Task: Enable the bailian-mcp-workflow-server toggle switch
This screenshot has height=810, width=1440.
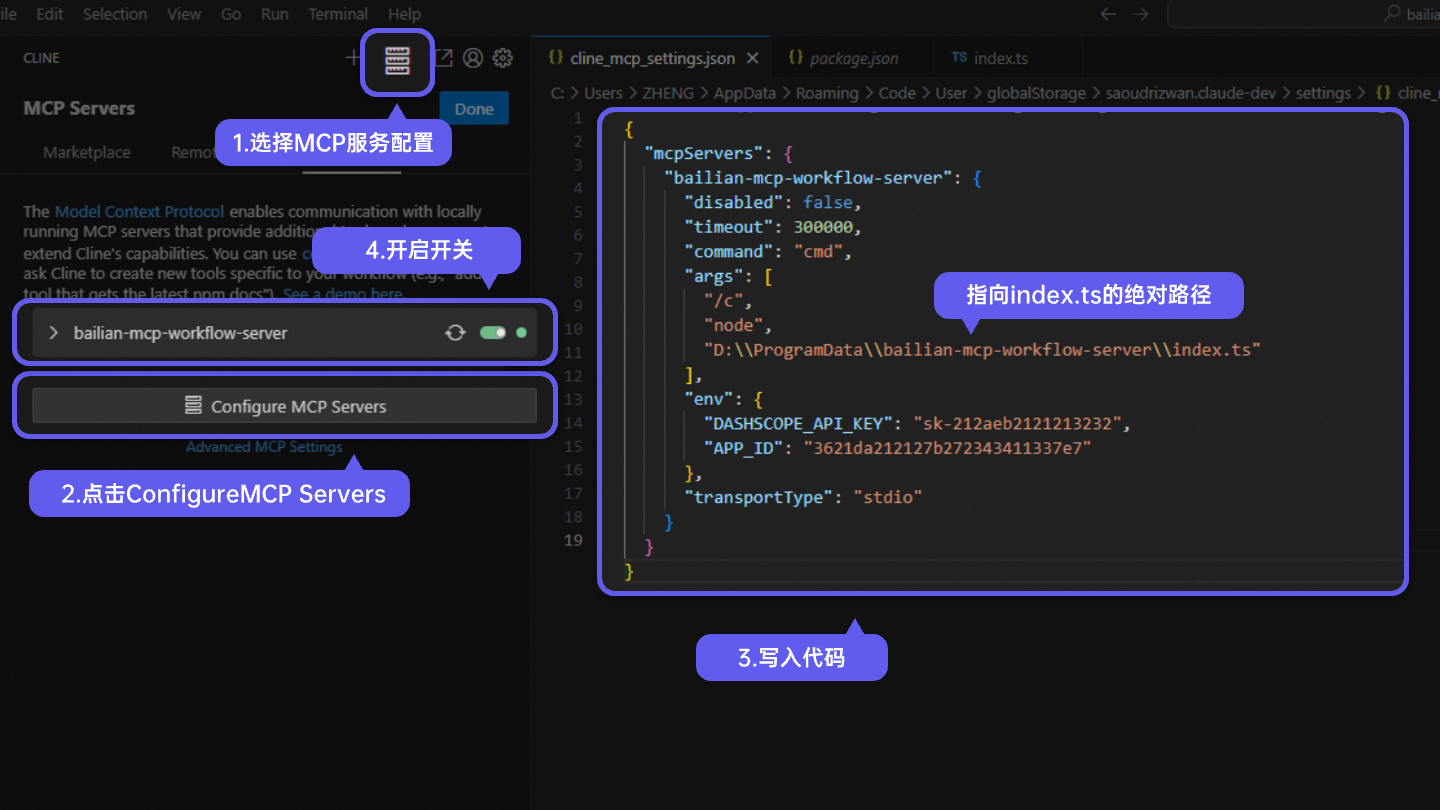Action: pos(493,332)
